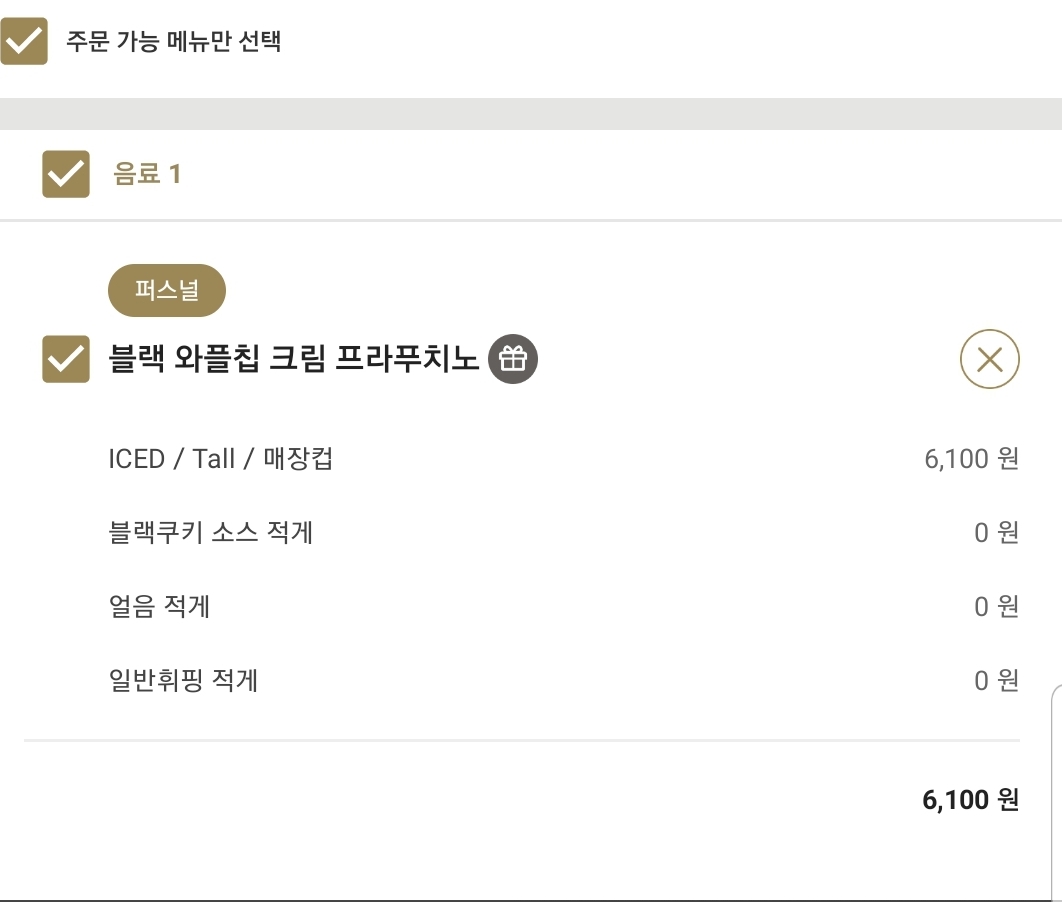
Task: Click the 음료 1 section header label
Action: tap(147, 174)
